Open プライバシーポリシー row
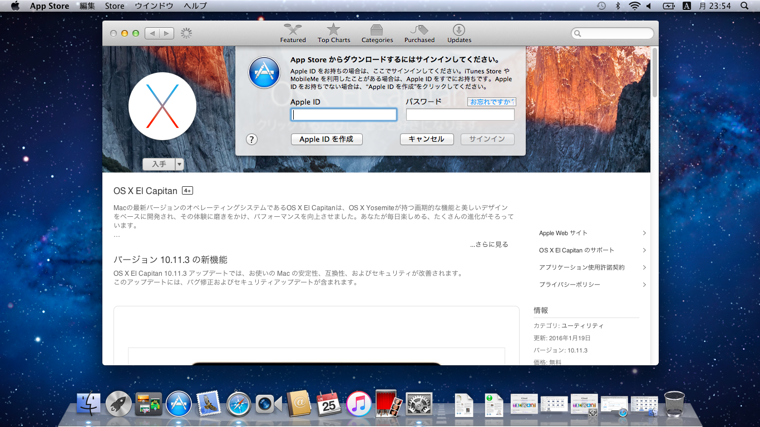This screenshot has width=760, height=427. [592, 285]
